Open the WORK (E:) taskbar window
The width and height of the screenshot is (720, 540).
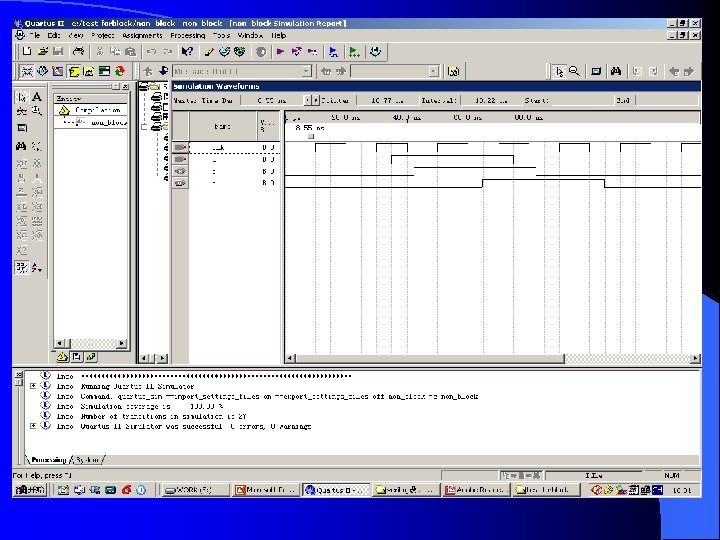[196, 490]
